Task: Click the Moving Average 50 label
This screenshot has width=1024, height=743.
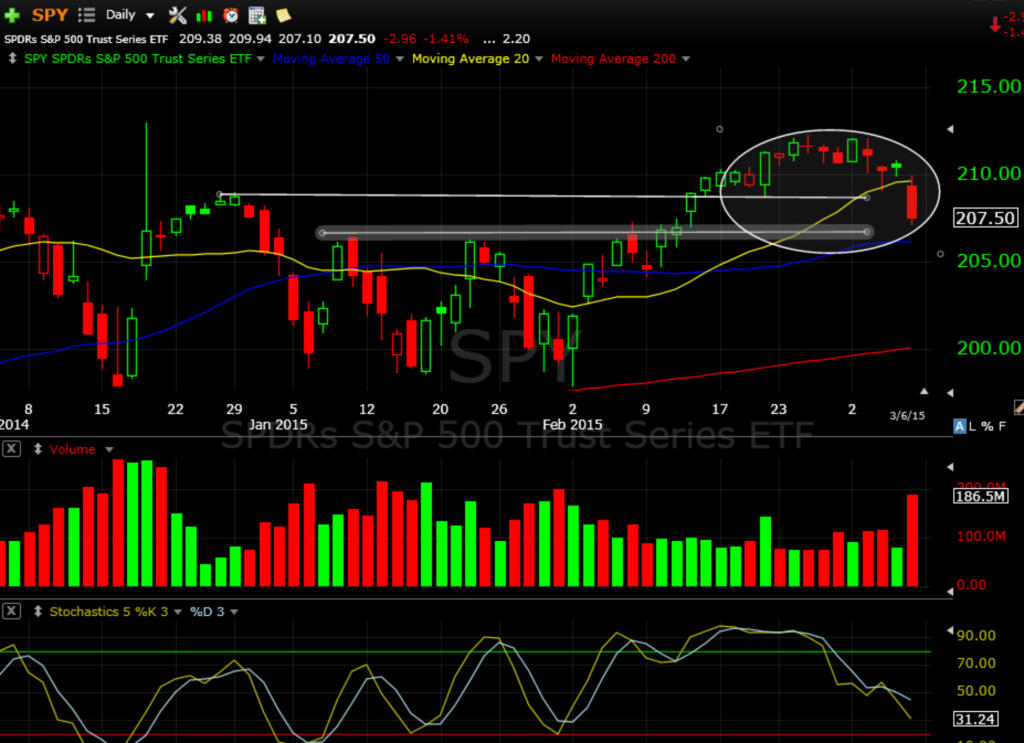Action: (x=331, y=58)
